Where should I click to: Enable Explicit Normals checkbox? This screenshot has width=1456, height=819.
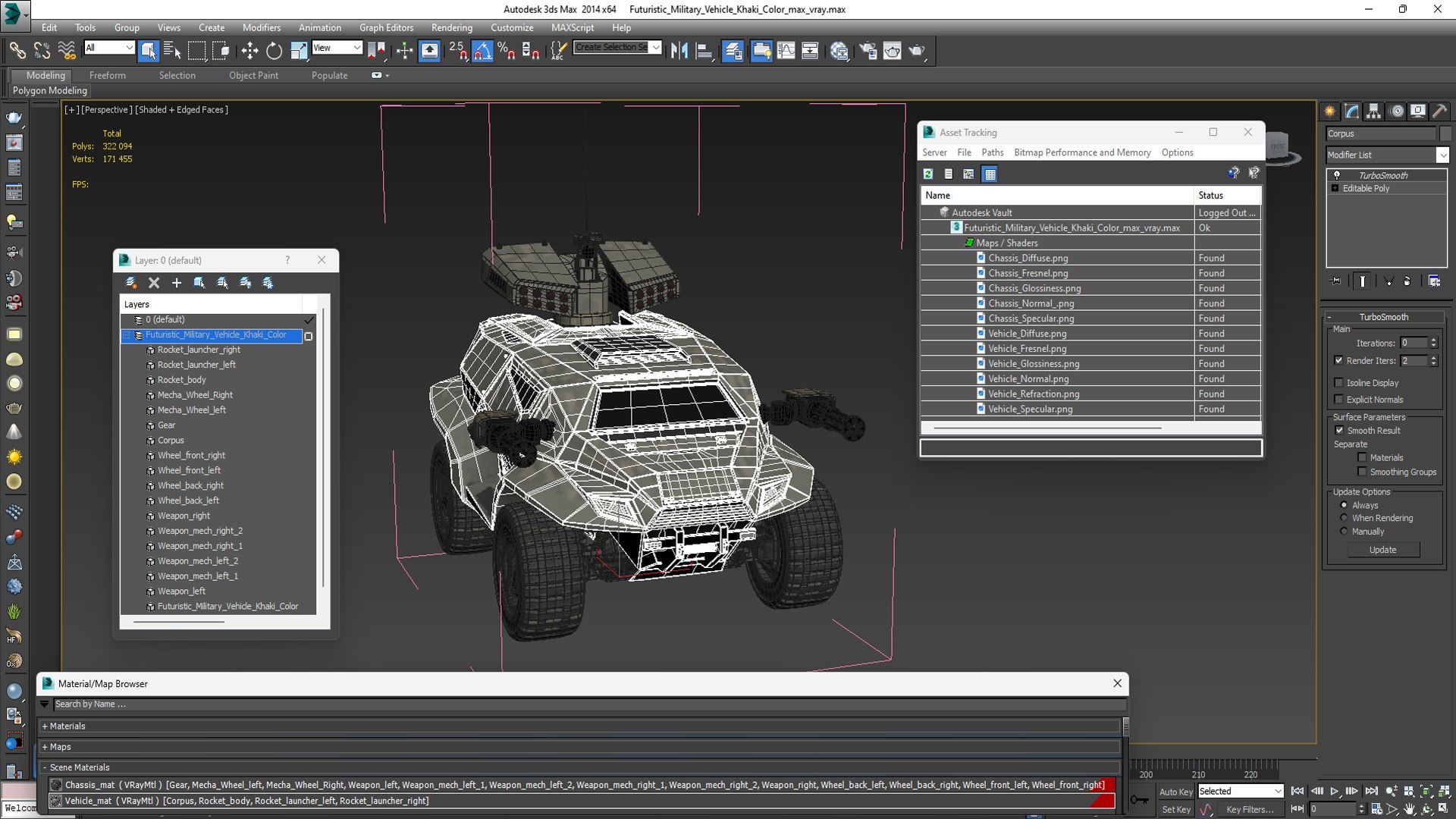[x=1338, y=400]
